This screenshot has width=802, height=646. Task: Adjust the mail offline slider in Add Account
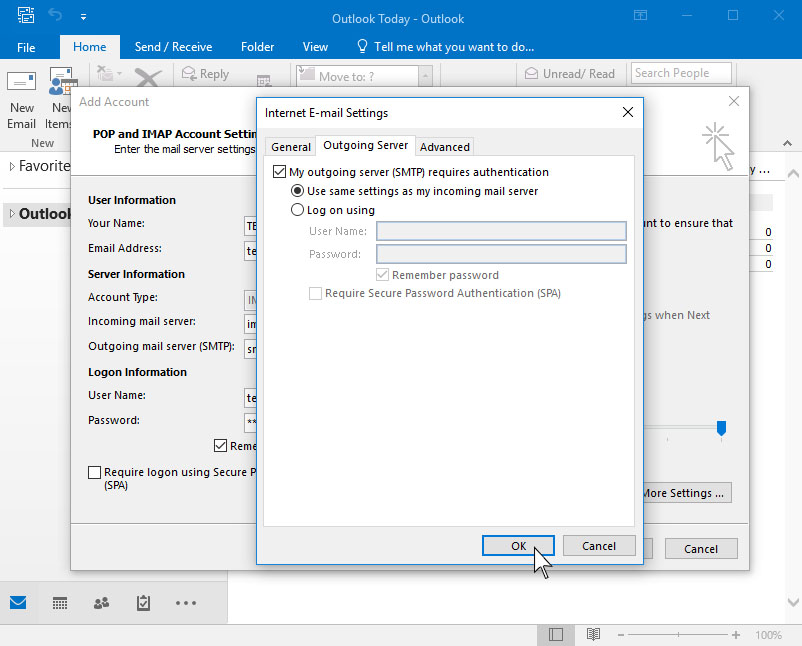[x=721, y=428]
